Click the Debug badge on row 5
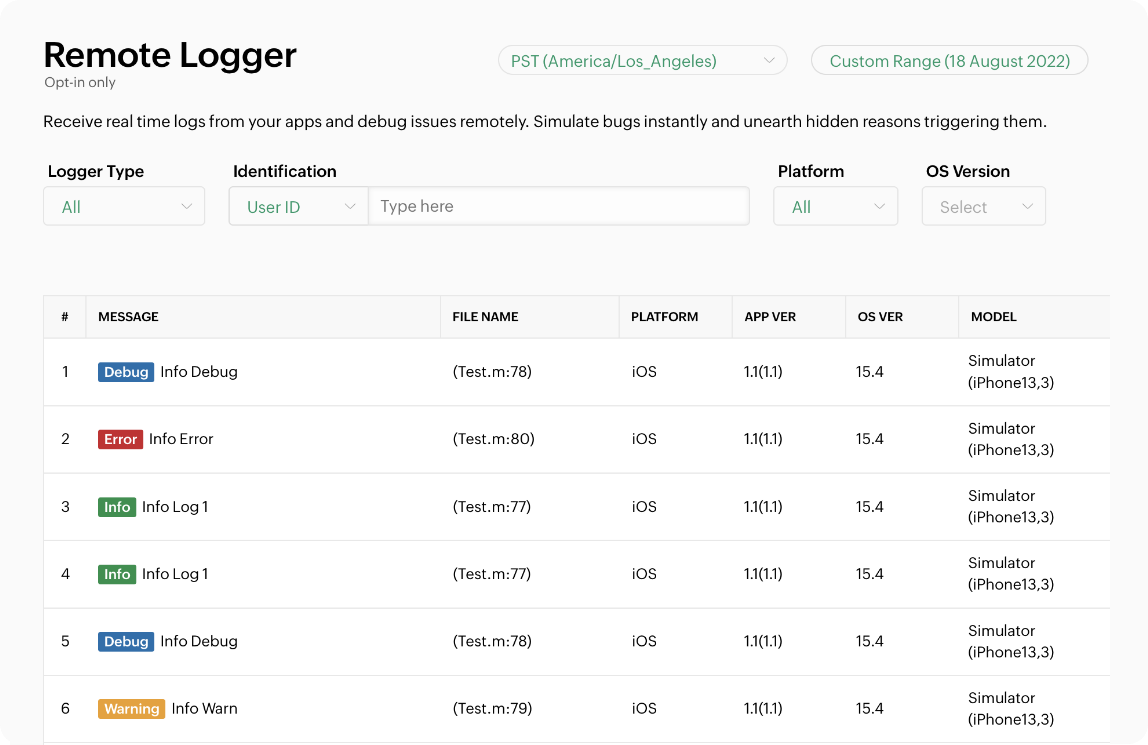The image size is (1148, 745). point(126,641)
